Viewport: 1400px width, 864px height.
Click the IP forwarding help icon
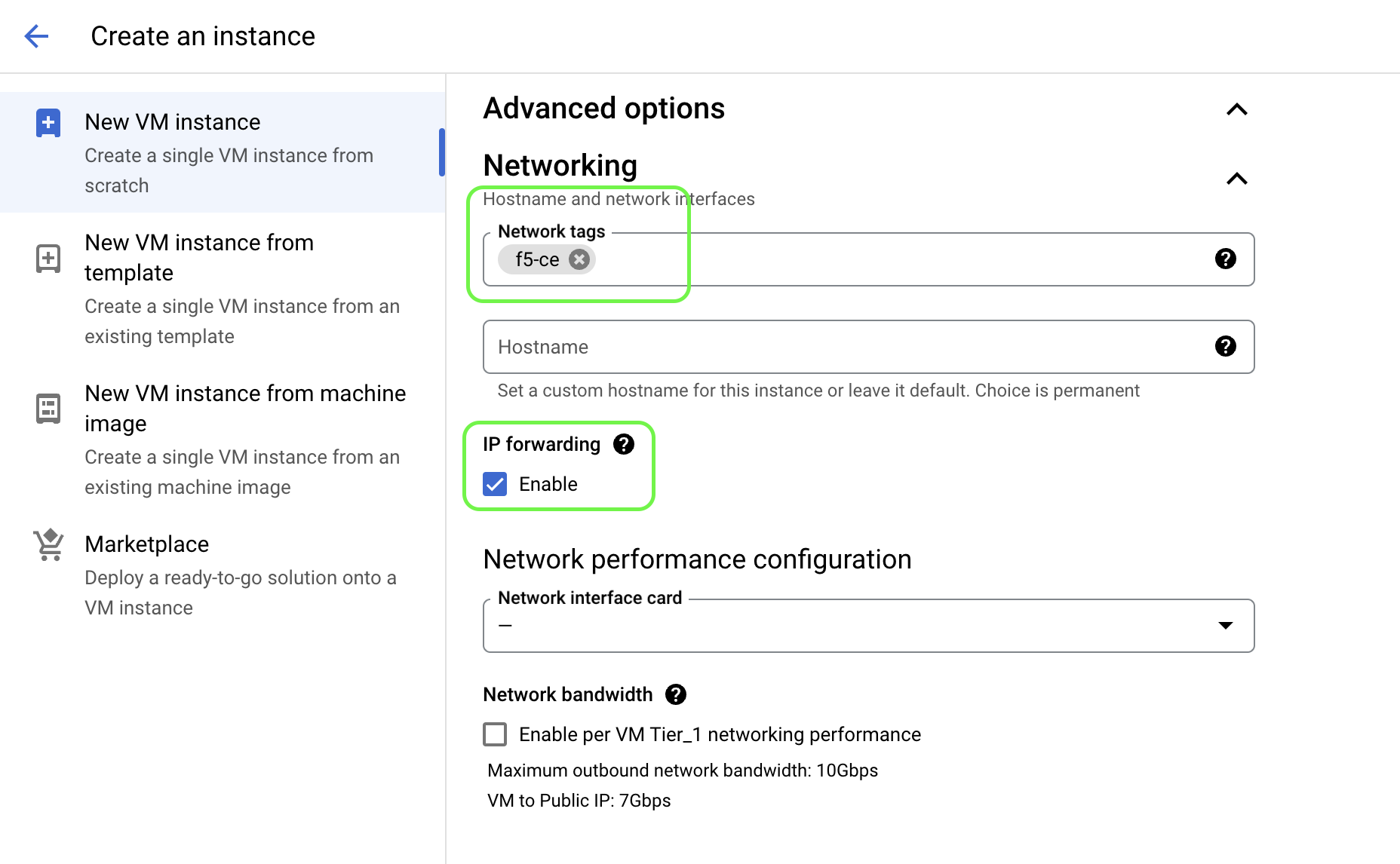tap(624, 444)
